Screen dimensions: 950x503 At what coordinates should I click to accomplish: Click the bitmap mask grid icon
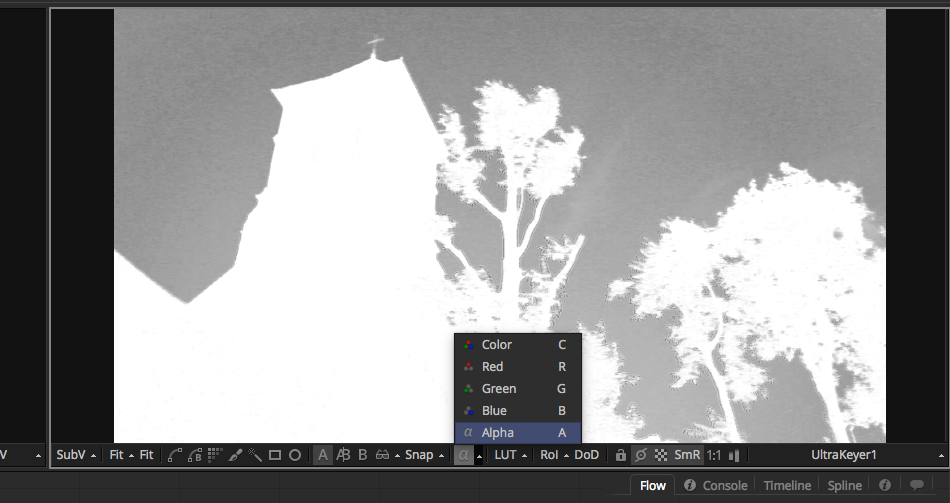pyautogui.click(x=215, y=455)
